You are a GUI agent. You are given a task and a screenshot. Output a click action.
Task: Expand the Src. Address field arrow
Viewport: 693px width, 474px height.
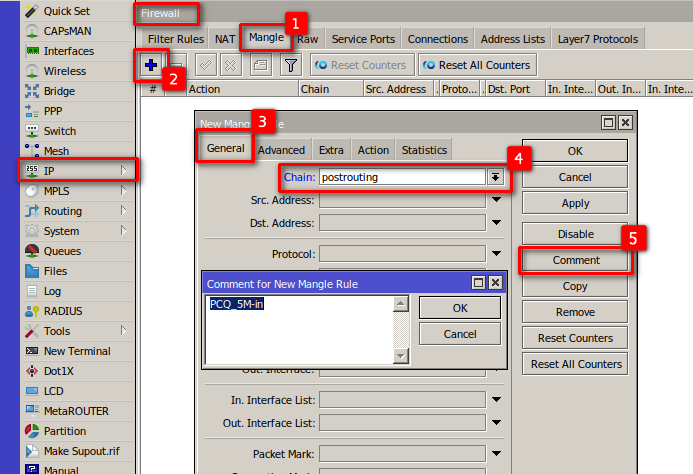tap(497, 200)
